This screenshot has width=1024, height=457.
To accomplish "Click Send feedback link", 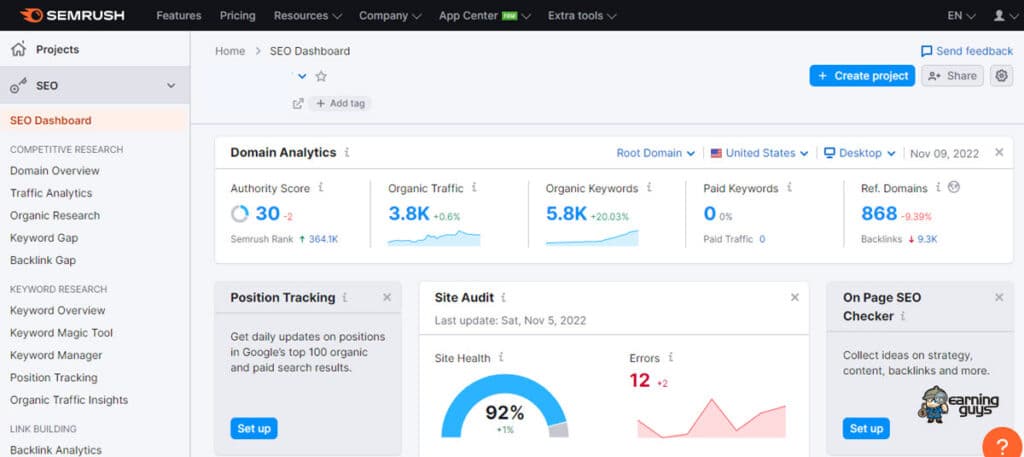I will [x=967, y=51].
